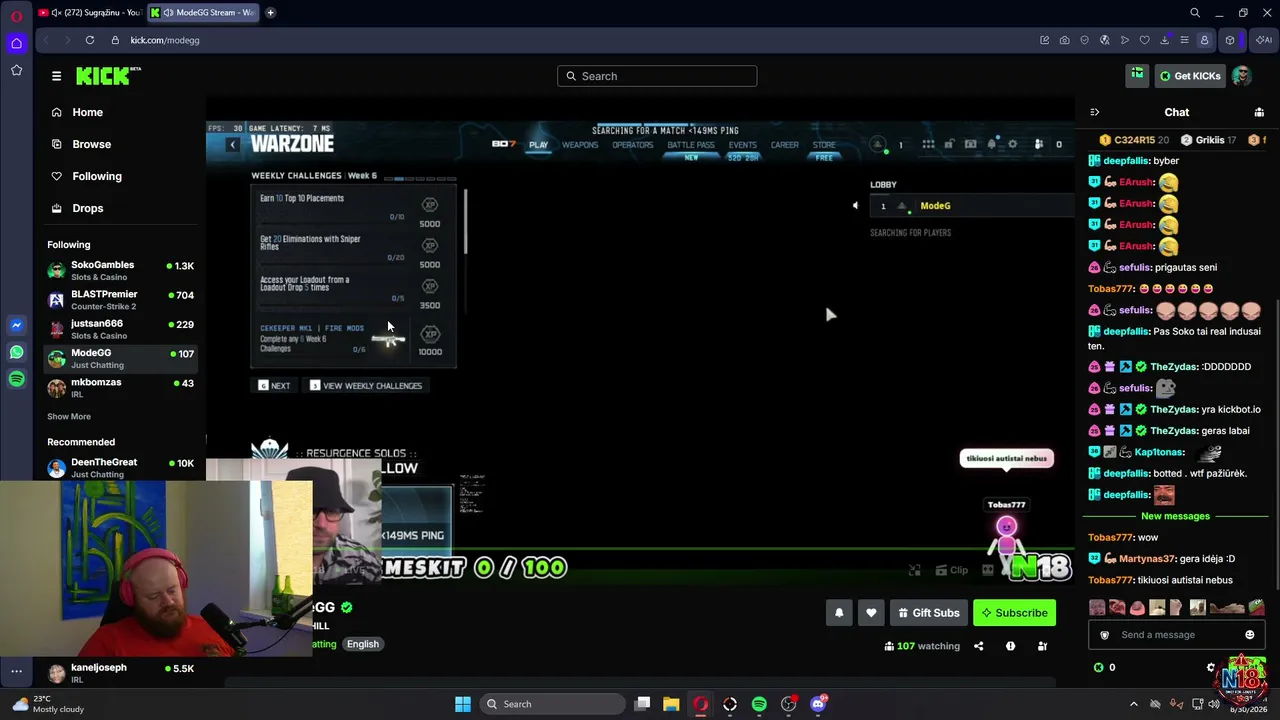Reload the kick.com page

pos(90,40)
